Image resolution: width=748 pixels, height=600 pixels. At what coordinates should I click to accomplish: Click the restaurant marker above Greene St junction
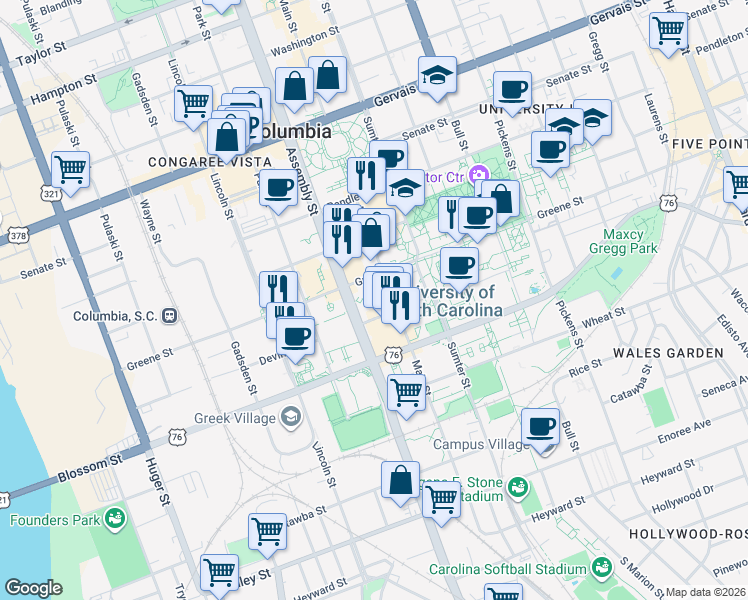343,239
